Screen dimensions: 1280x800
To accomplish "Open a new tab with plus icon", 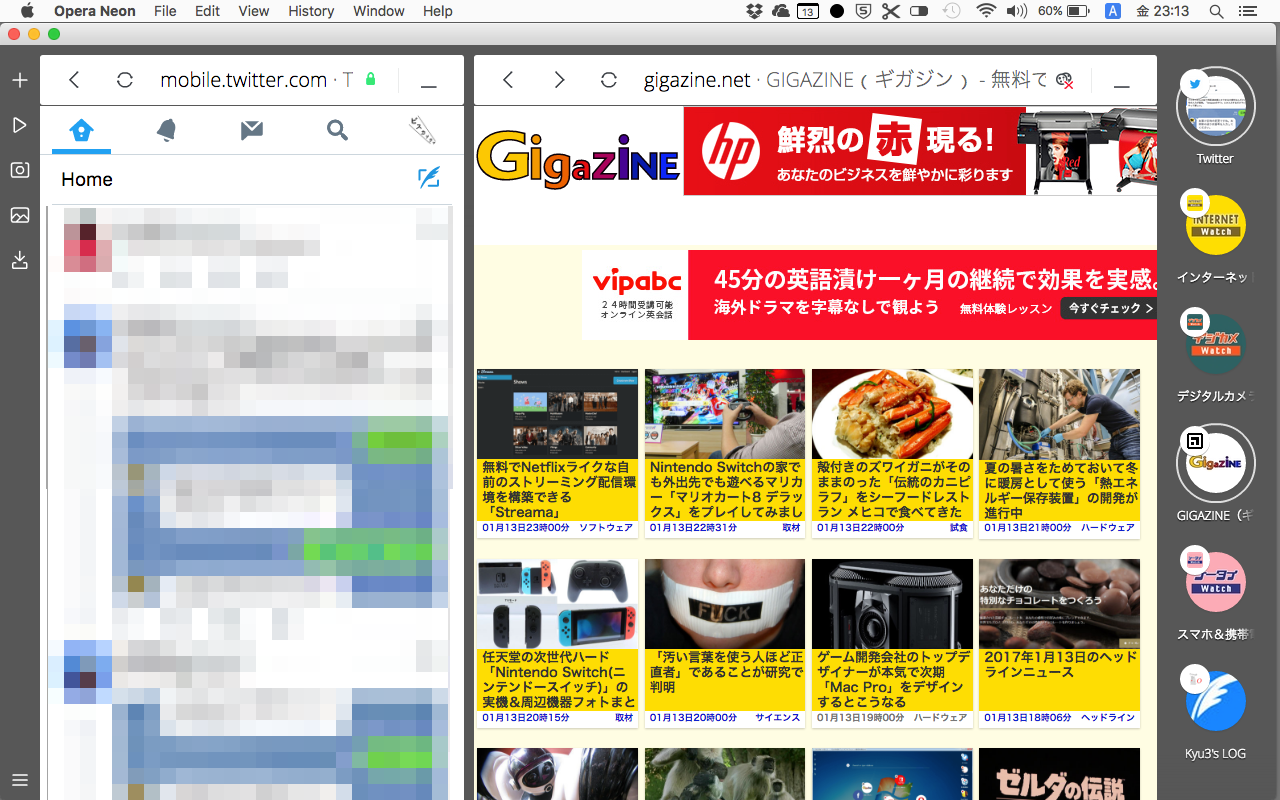I will tap(19, 80).
